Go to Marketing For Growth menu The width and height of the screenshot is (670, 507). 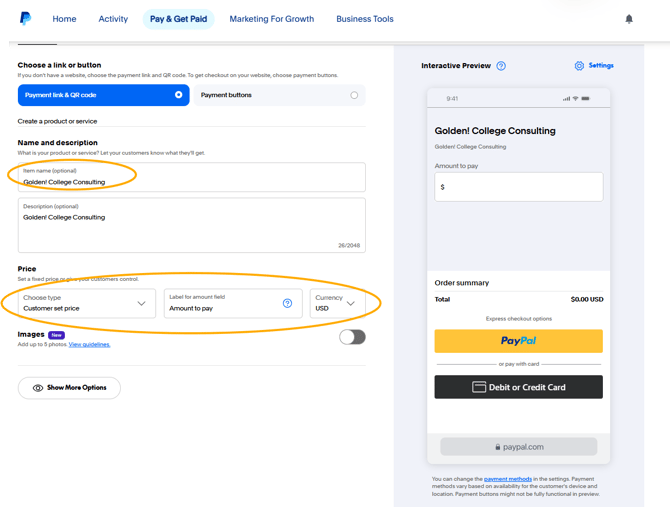[271, 19]
